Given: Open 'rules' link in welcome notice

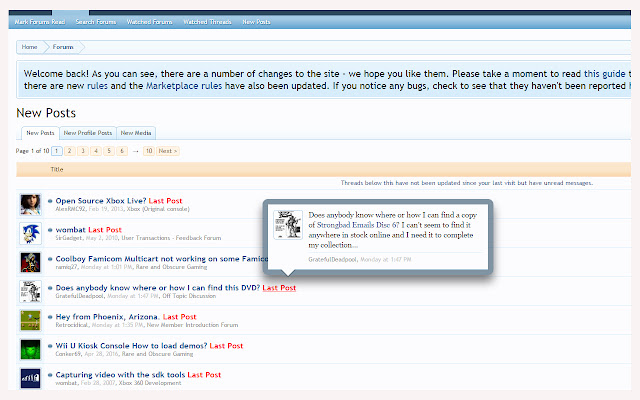Looking at the screenshot, I should click(x=97, y=86).
